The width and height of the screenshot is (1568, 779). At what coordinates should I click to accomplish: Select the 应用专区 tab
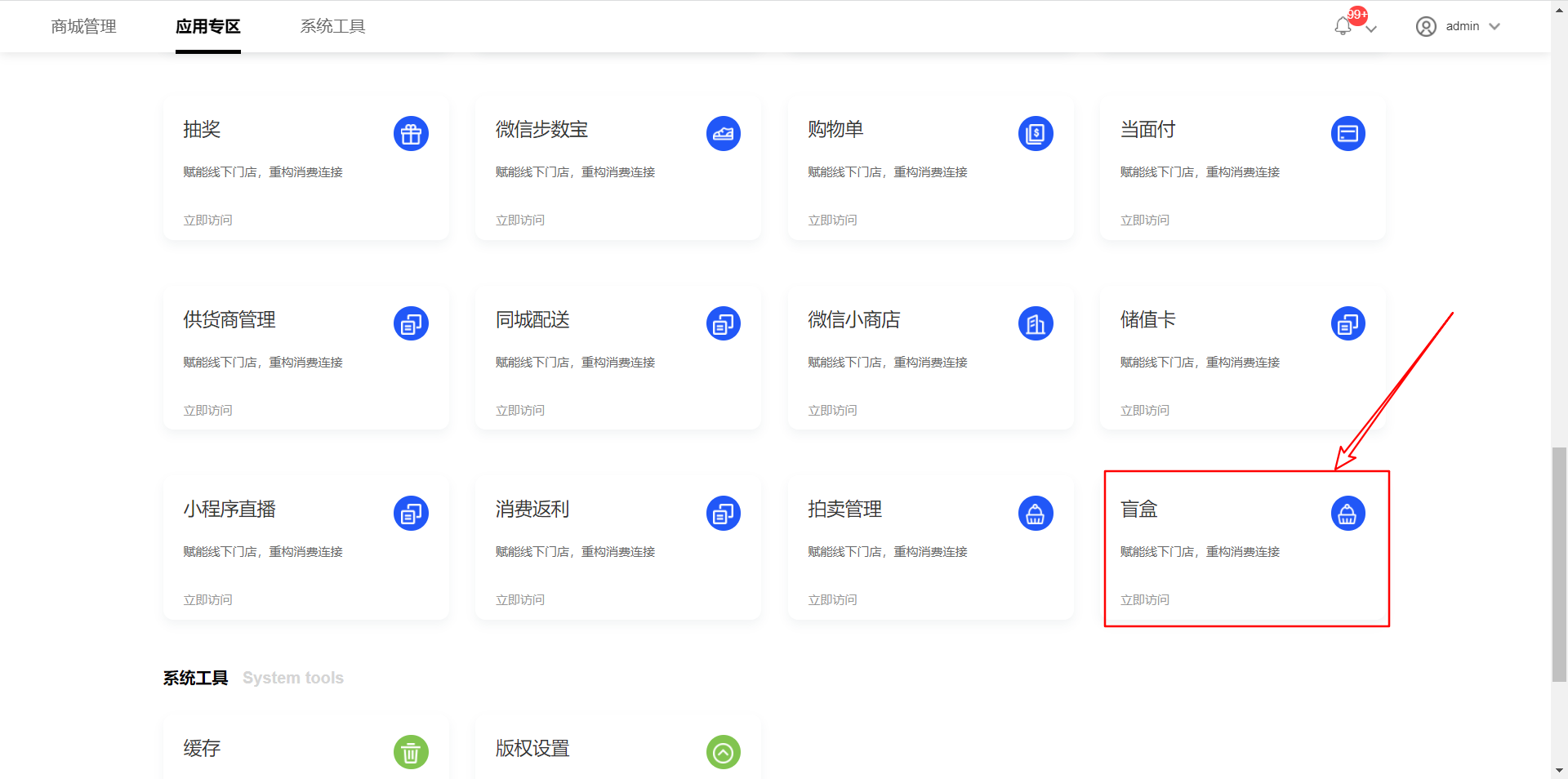208,26
